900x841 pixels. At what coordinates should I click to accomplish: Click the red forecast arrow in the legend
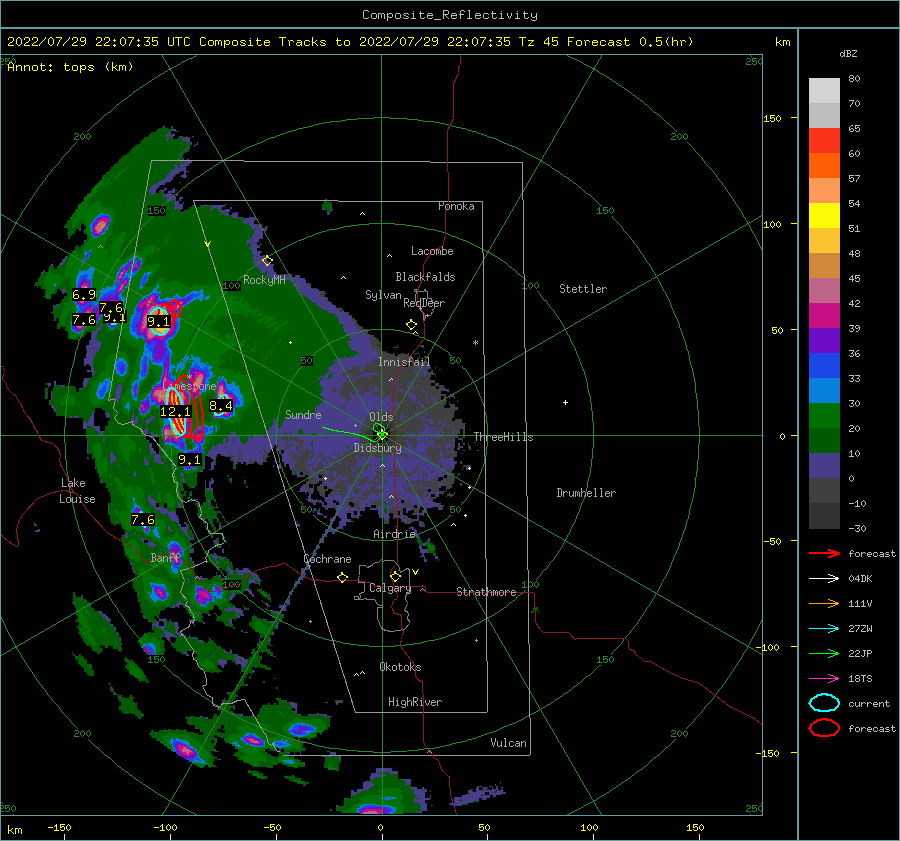[x=824, y=553]
